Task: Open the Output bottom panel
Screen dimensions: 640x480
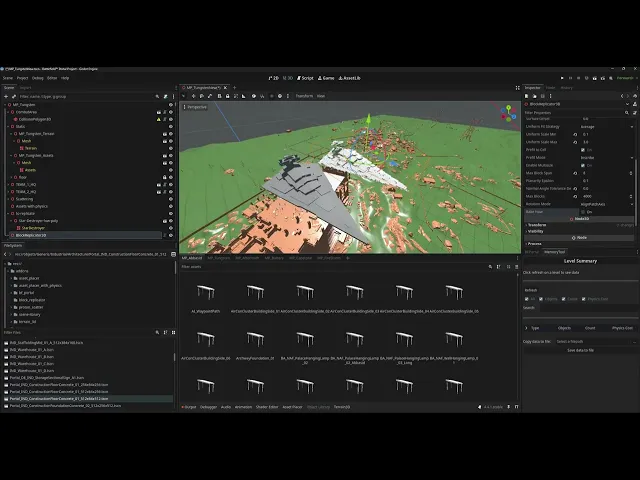Action: [x=189, y=407]
